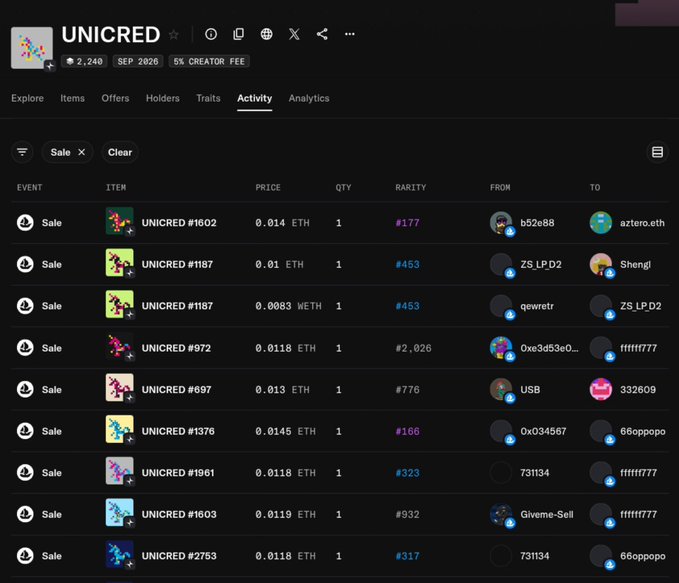Screen dimensions: 679x583
Task: Switch to the Offers tab
Action: click(x=115, y=98)
